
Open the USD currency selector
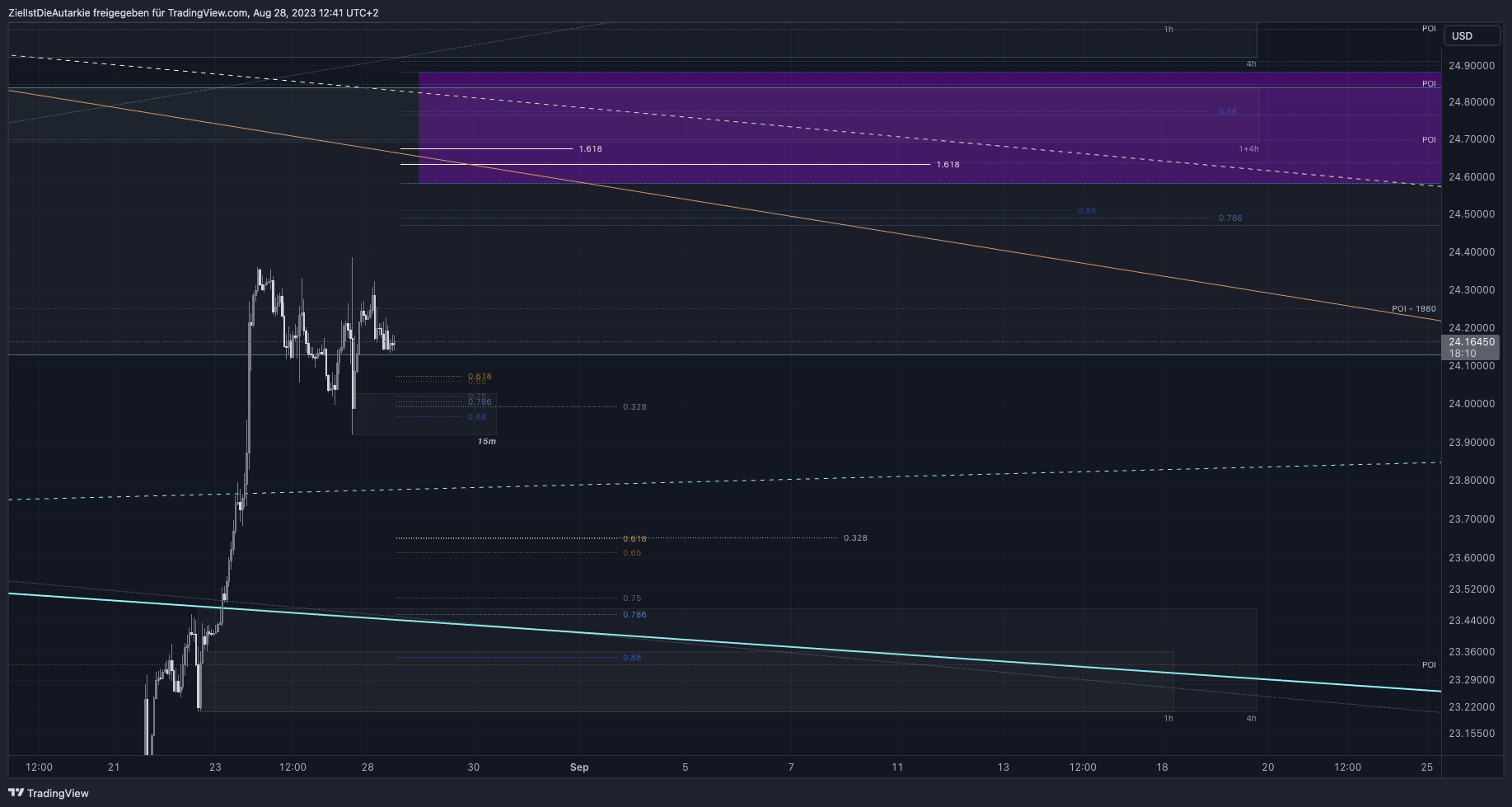(x=1472, y=35)
